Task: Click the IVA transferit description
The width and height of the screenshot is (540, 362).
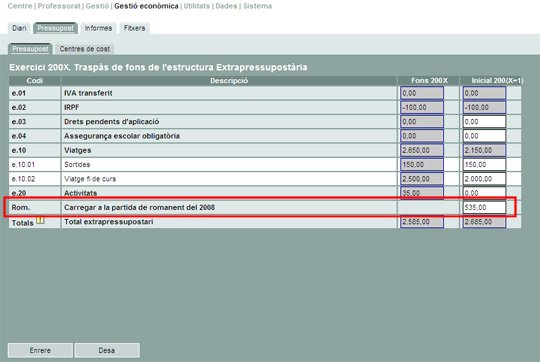Action: 88,93
